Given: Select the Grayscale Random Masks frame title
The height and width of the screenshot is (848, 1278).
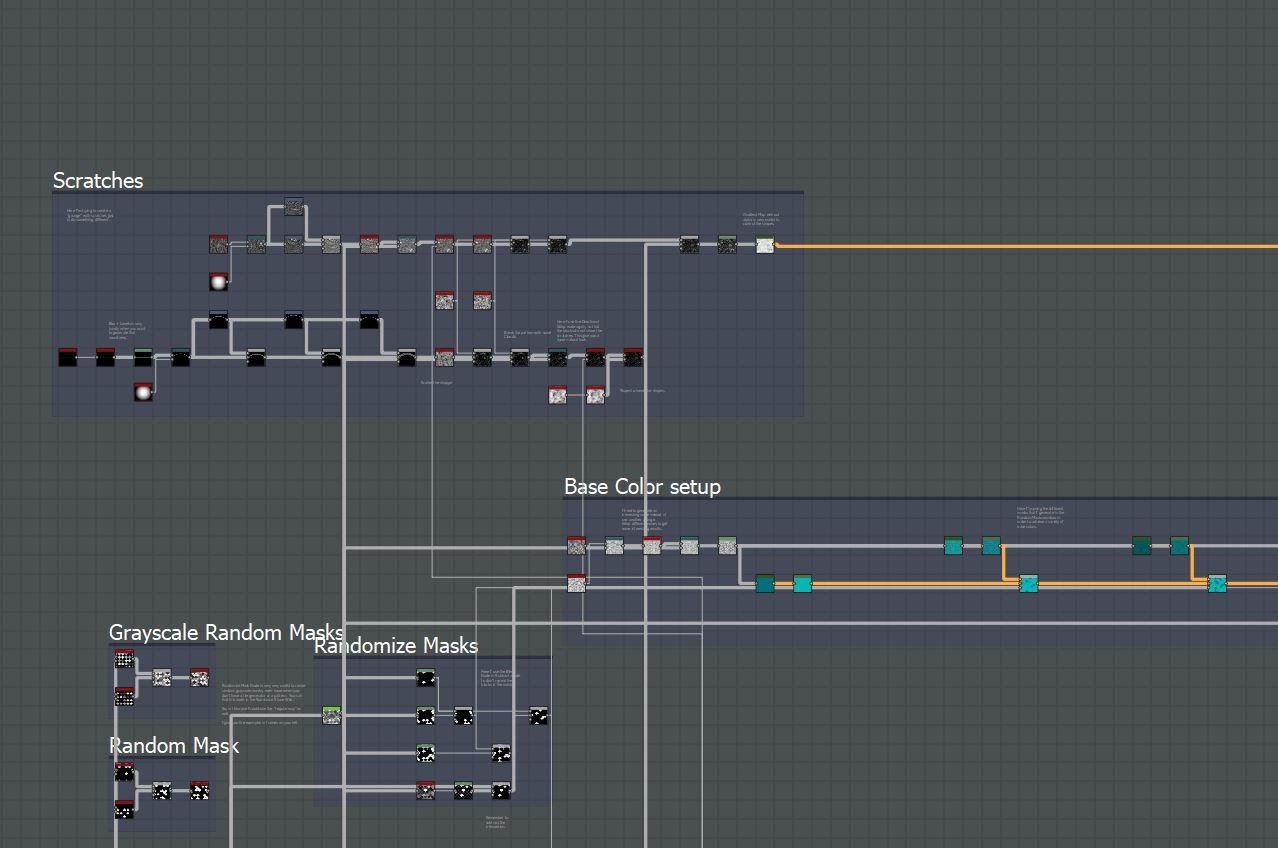Looking at the screenshot, I should [226, 632].
